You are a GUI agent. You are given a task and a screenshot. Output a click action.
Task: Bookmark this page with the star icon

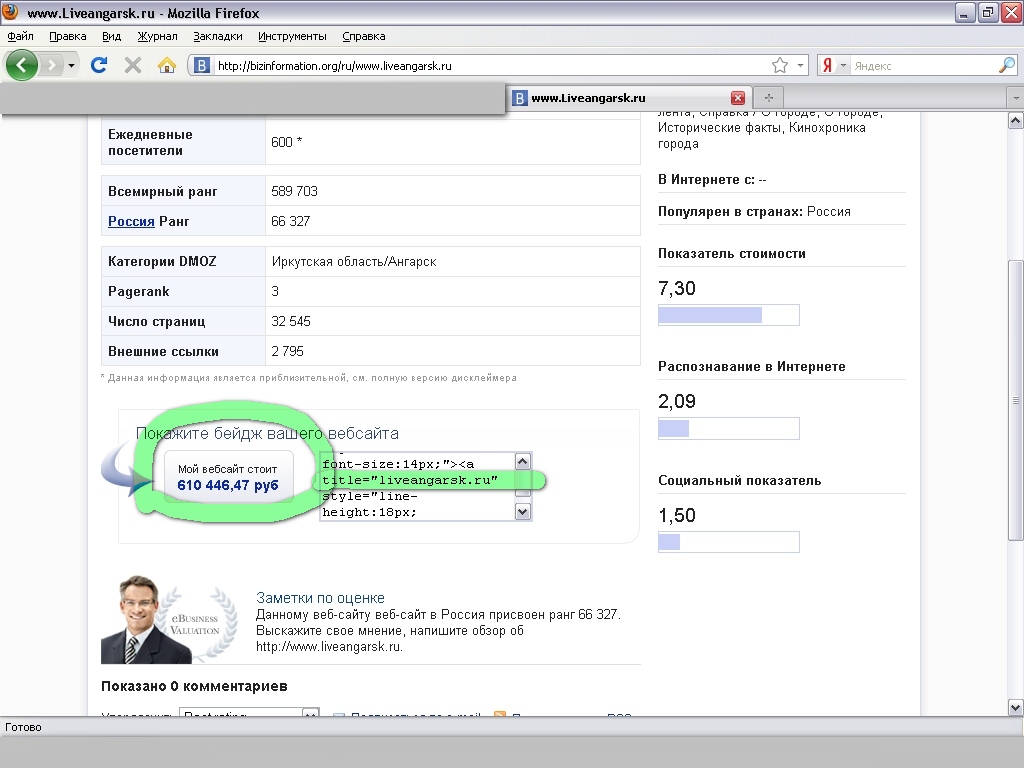[x=780, y=65]
